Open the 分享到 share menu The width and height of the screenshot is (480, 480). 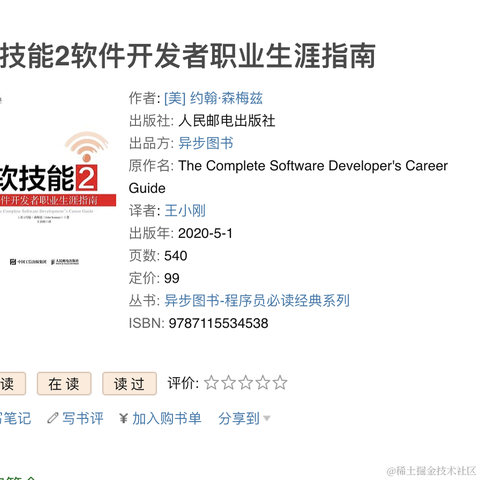click(x=239, y=418)
